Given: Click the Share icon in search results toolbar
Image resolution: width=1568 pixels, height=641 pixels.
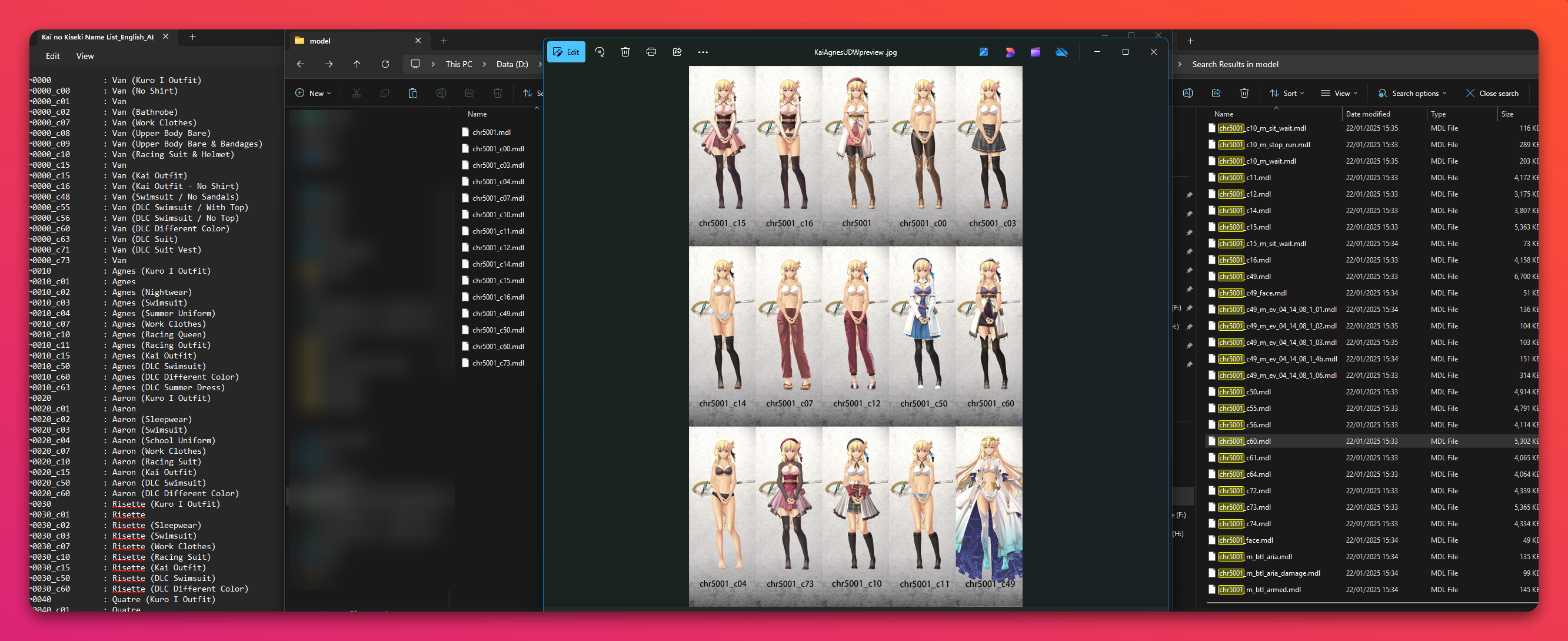Looking at the screenshot, I should pyautogui.click(x=1216, y=93).
